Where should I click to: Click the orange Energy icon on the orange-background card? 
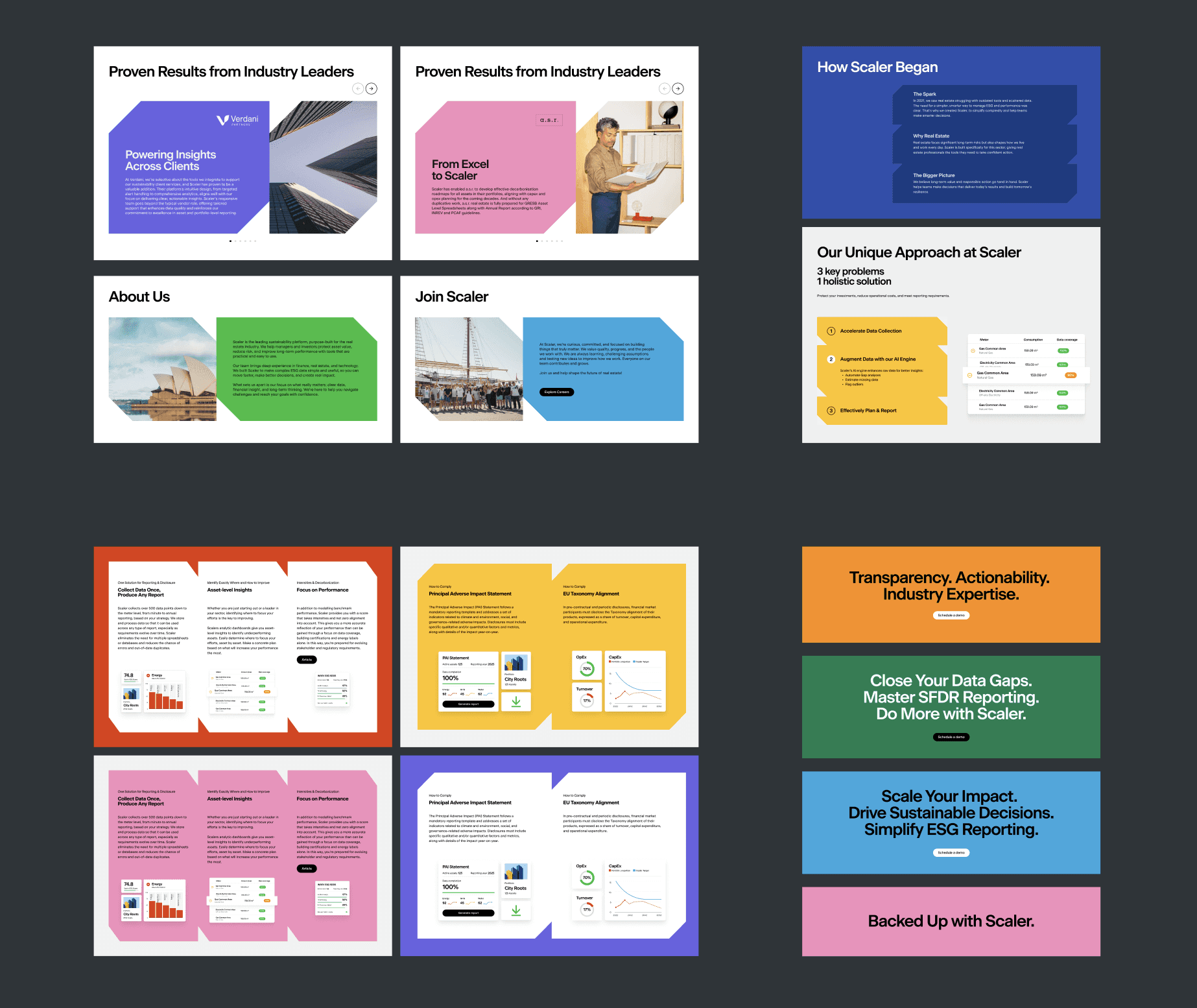[x=148, y=676]
